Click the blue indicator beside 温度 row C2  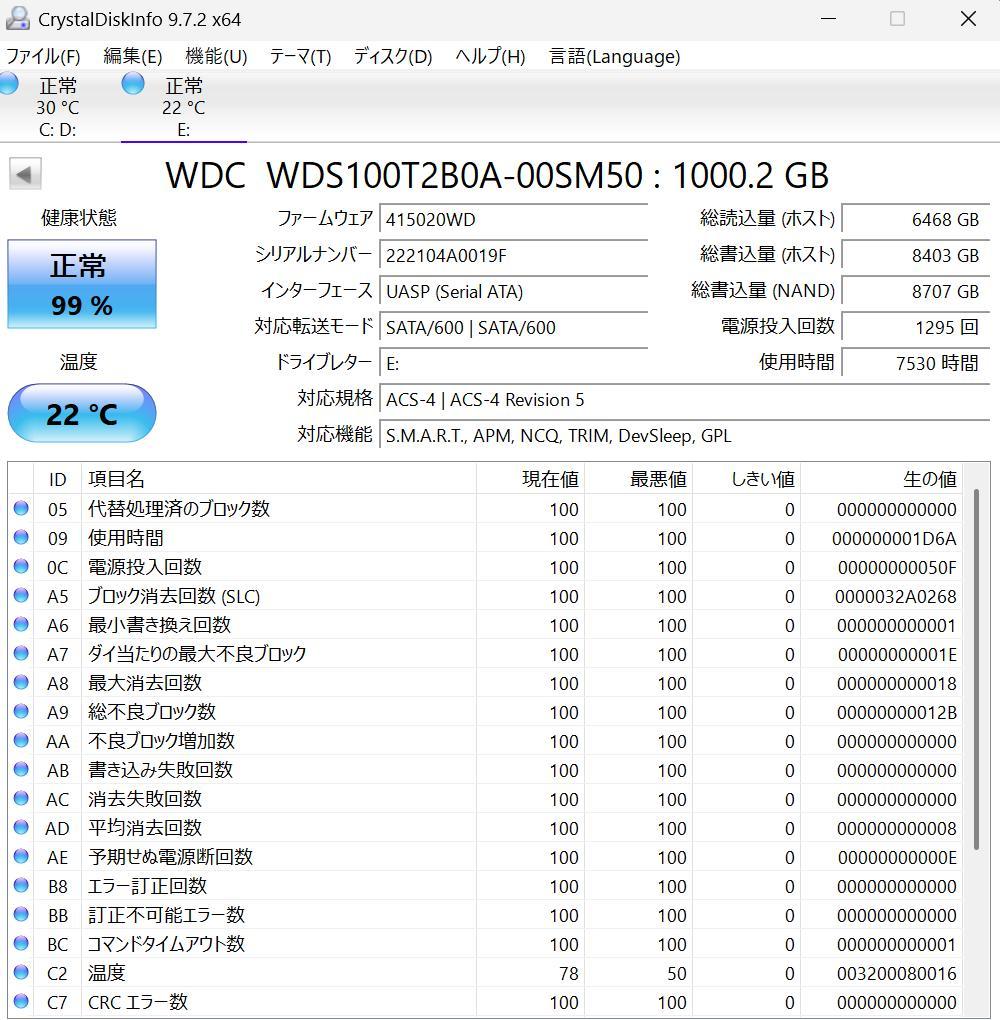pyautogui.click(x=22, y=973)
